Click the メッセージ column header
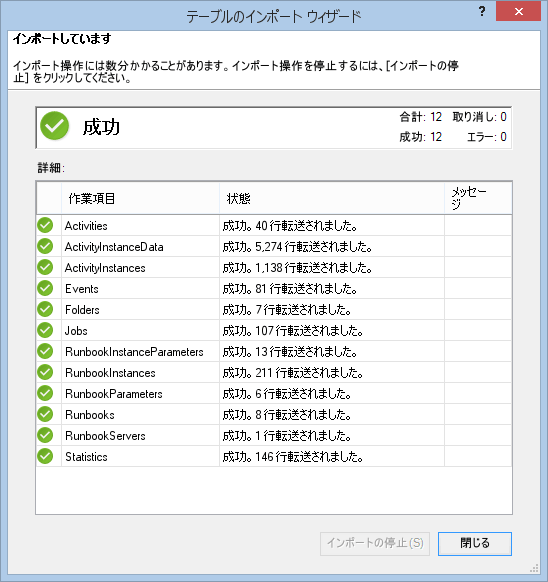 478,198
